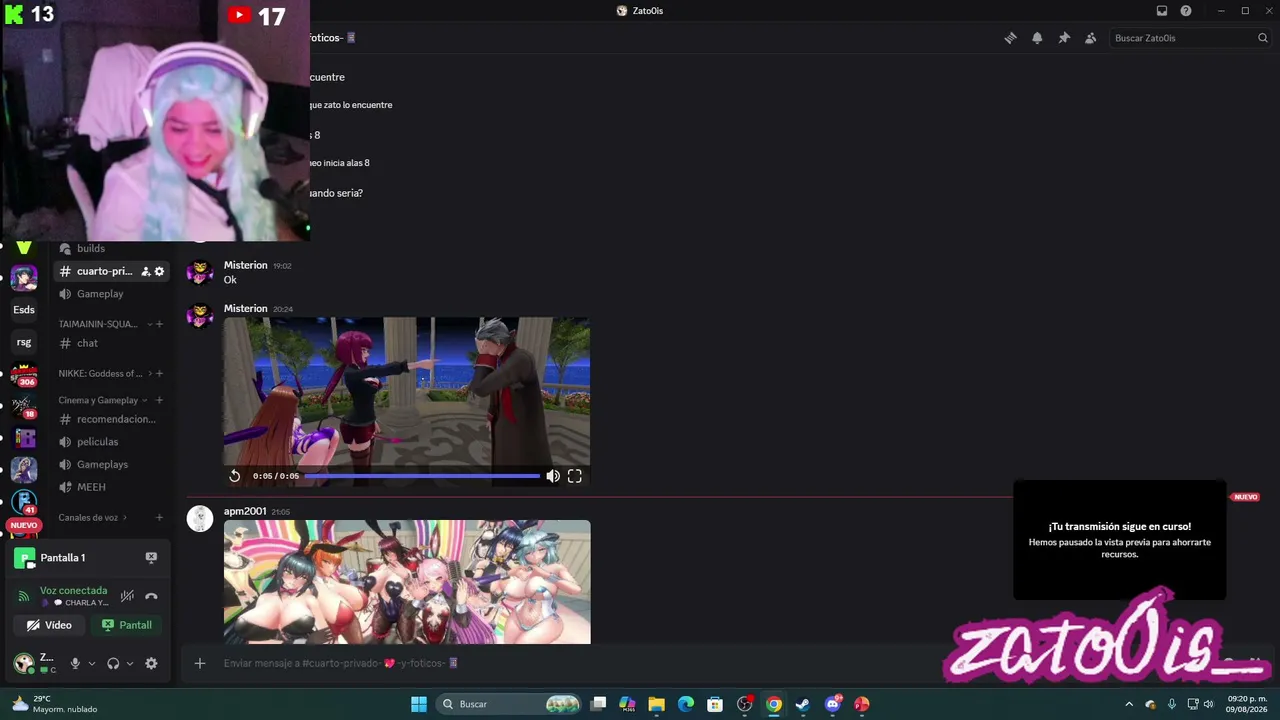Add channel to Cinema y Gameplay
The width and height of the screenshot is (1280, 720).
[159, 400]
